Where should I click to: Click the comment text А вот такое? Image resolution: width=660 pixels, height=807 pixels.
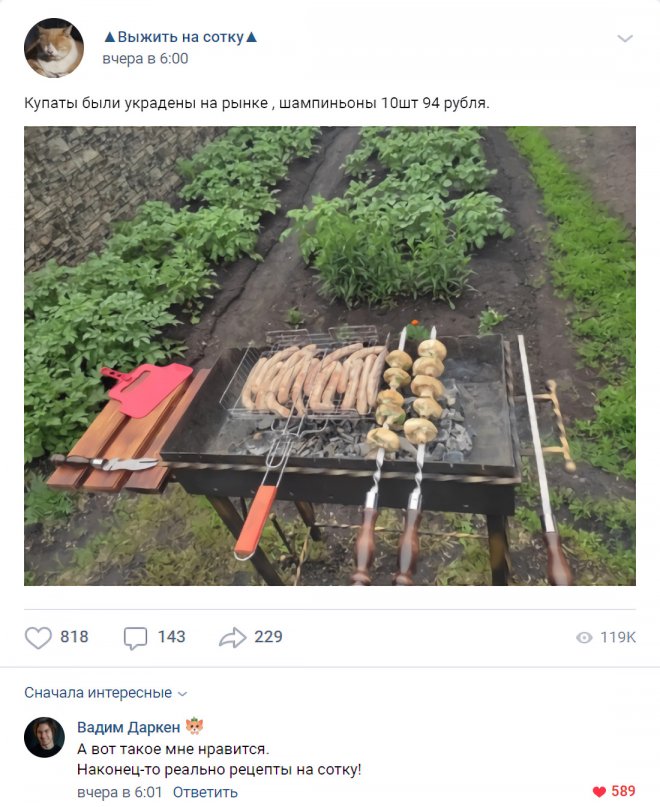click(x=174, y=748)
